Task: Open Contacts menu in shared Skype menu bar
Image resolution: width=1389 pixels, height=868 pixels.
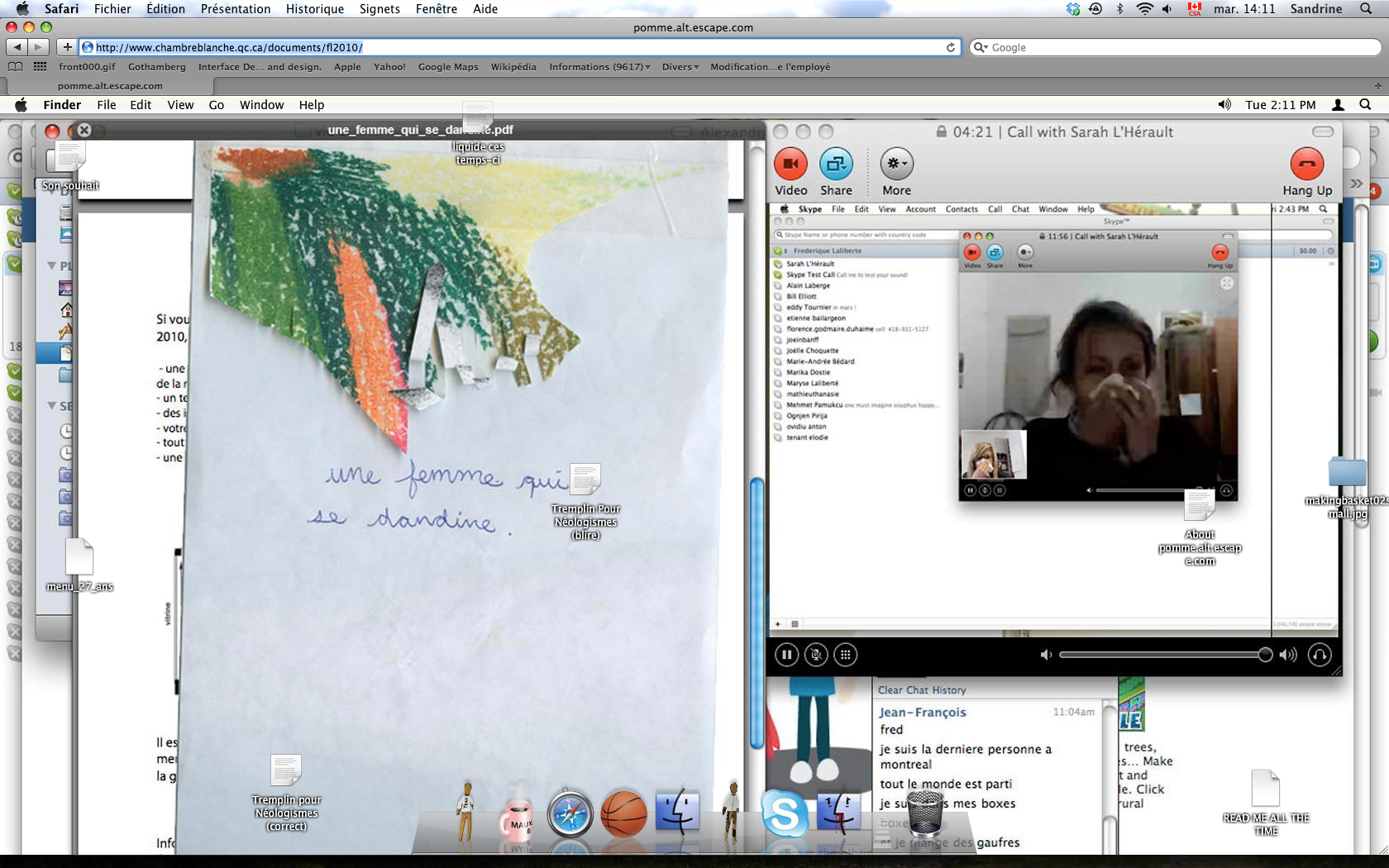Action: click(962, 209)
